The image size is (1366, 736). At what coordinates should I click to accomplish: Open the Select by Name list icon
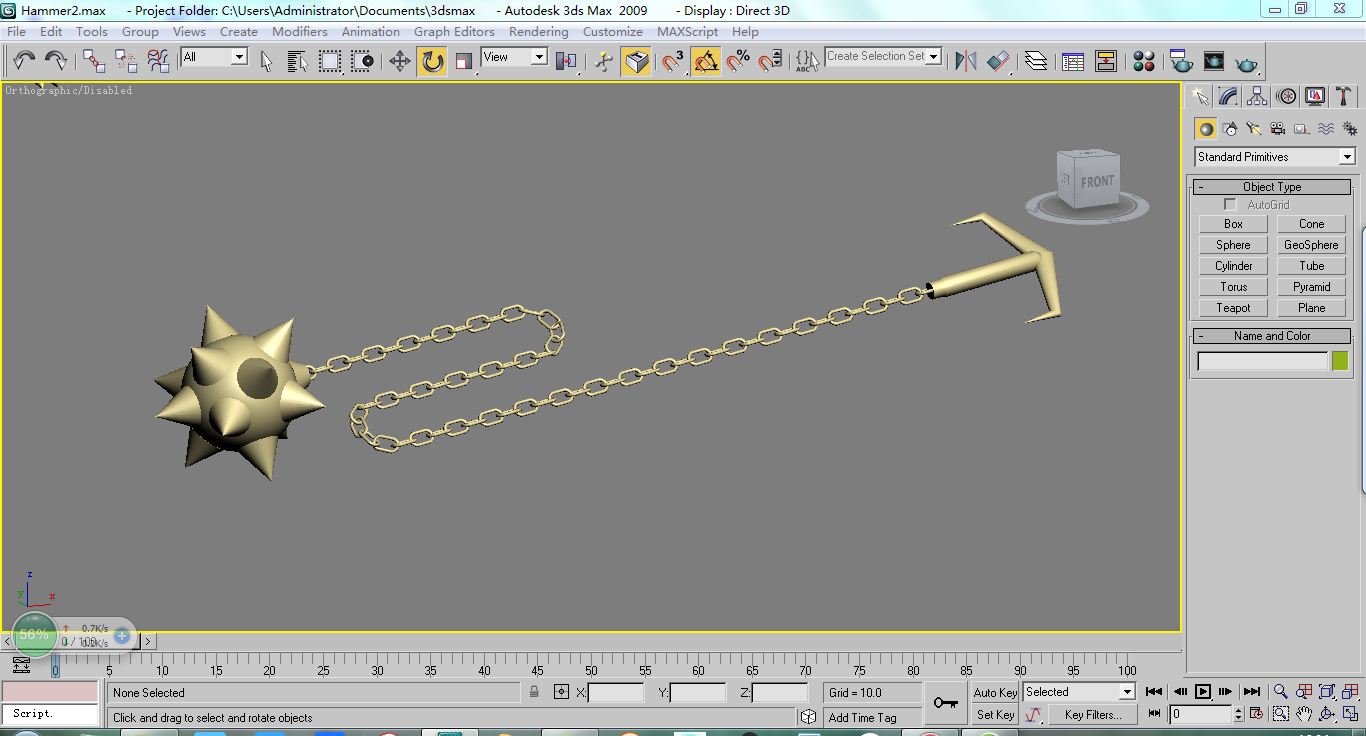pos(298,61)
